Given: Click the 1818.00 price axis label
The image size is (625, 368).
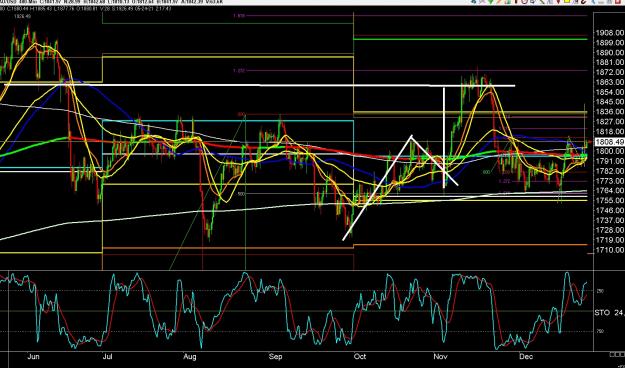Looking at the screenshot, I should click(610, 132).
